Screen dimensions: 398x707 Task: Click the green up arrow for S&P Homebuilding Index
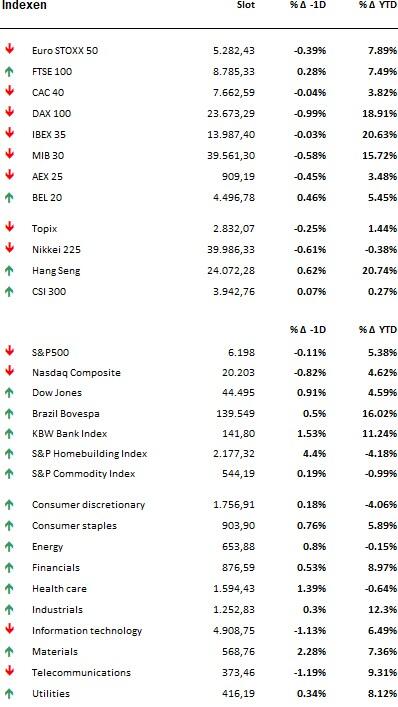coord(9,454)
